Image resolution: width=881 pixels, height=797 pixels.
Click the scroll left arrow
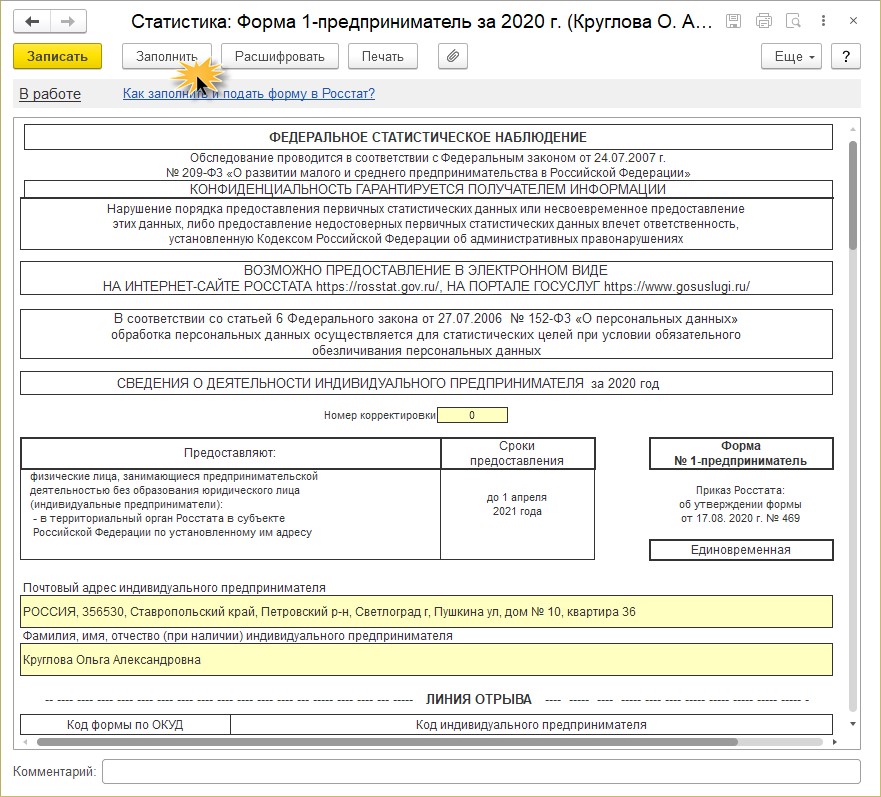coord(25,742)
